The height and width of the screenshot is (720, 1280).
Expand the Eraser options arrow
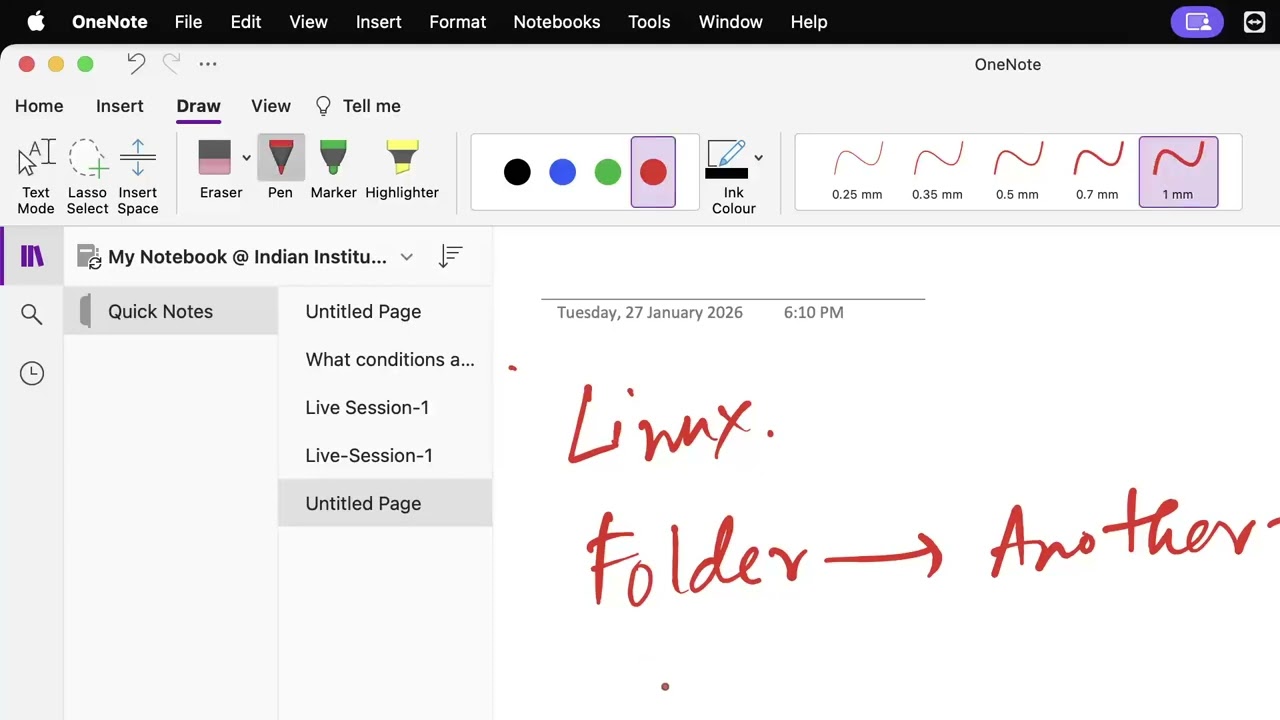pyautogui.click(x=246, y=158)
